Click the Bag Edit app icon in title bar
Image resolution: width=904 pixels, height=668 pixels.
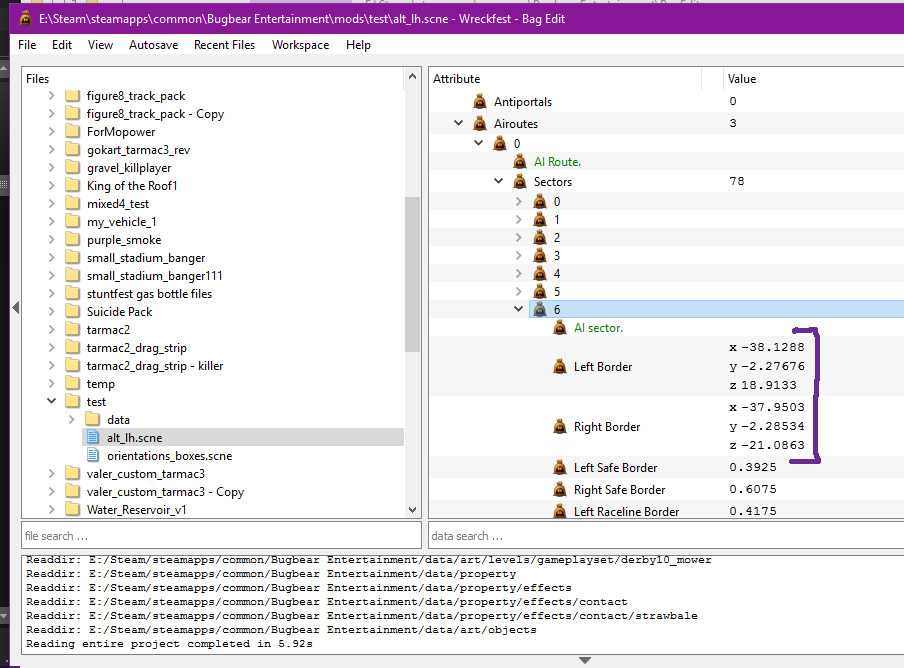tap(25, 18)
